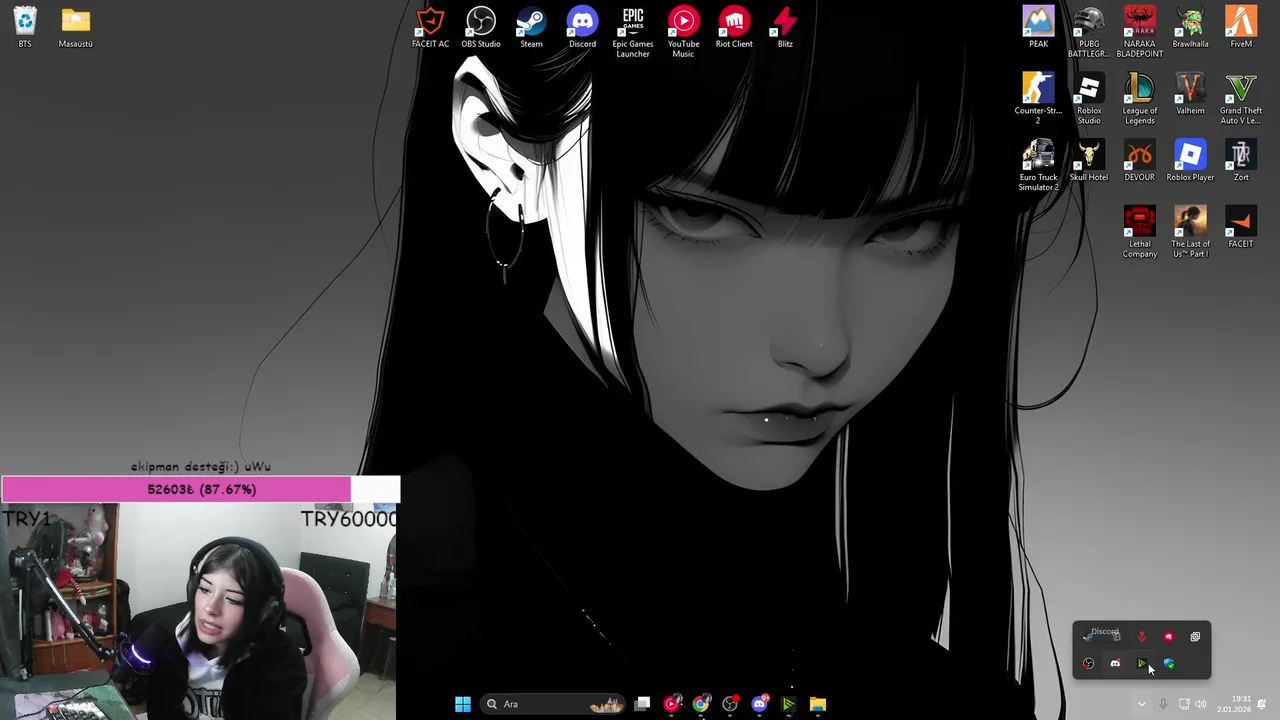
Task: Launch OBS Studio from the desktop
Action: coord(481,27)
